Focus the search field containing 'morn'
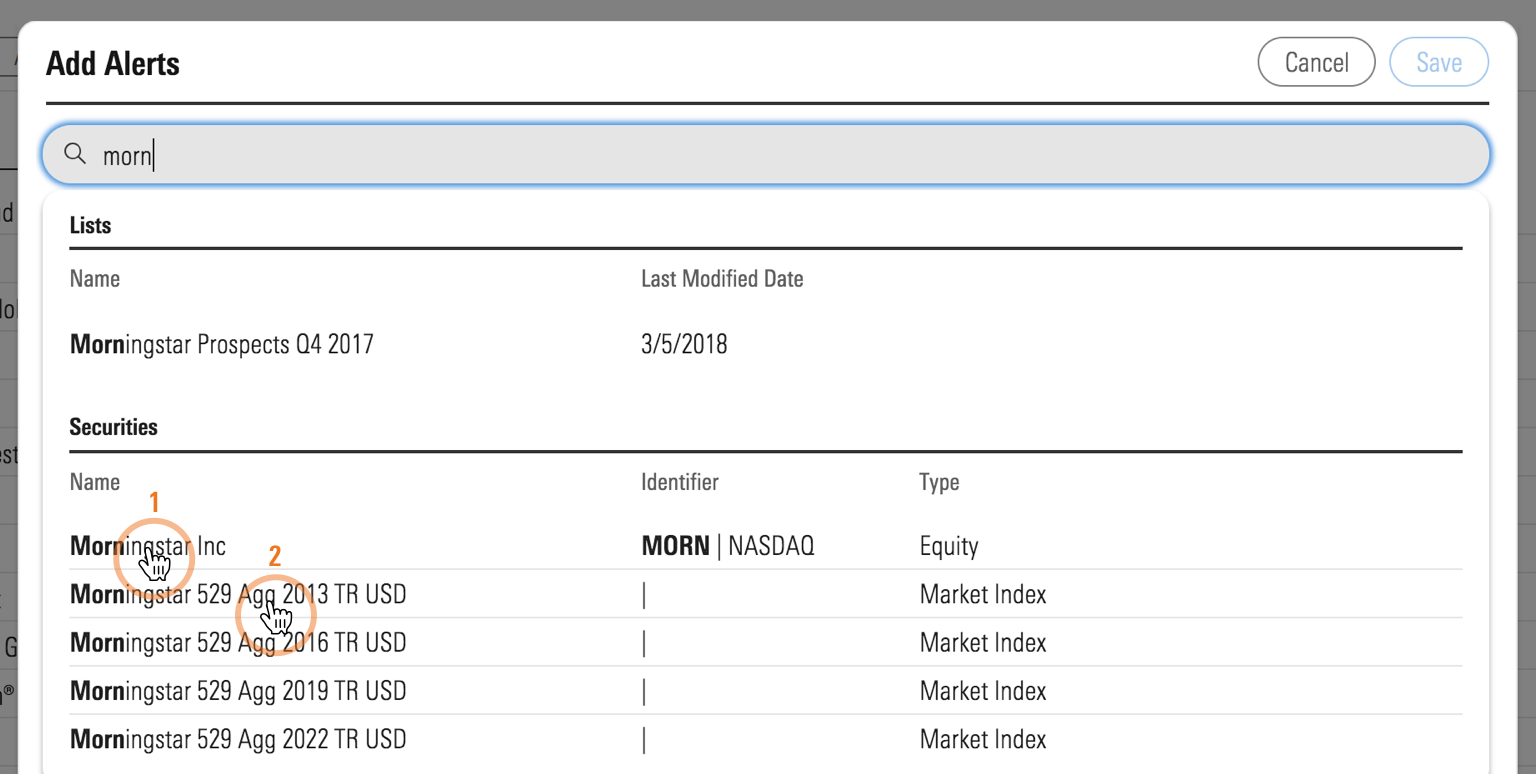The height and width of the screenshot is (774, 1536). pos(766,155)
